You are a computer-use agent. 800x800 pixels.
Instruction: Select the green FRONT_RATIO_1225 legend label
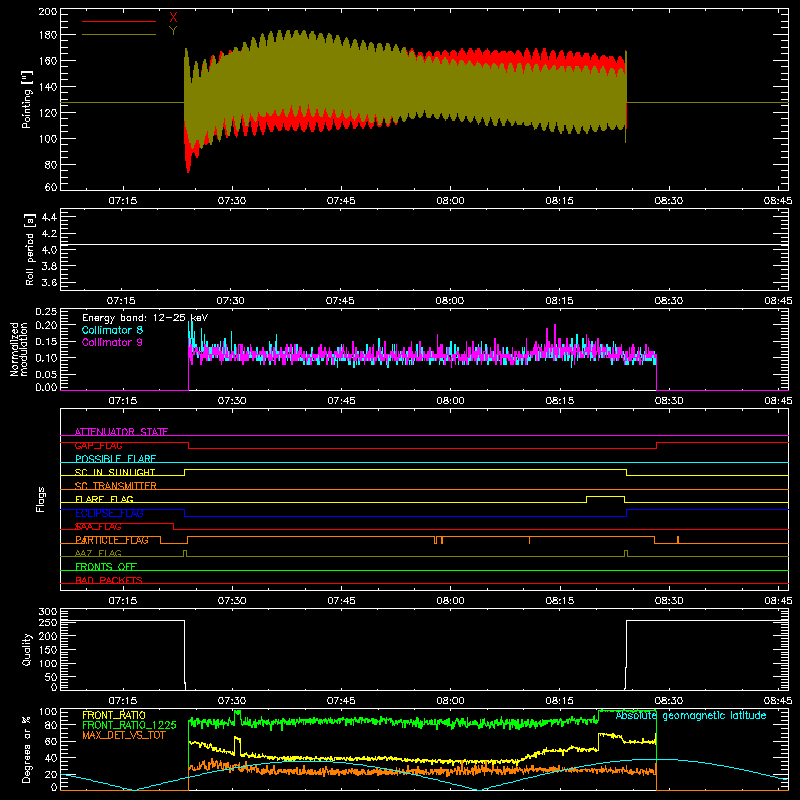click(x=129, y=725)
